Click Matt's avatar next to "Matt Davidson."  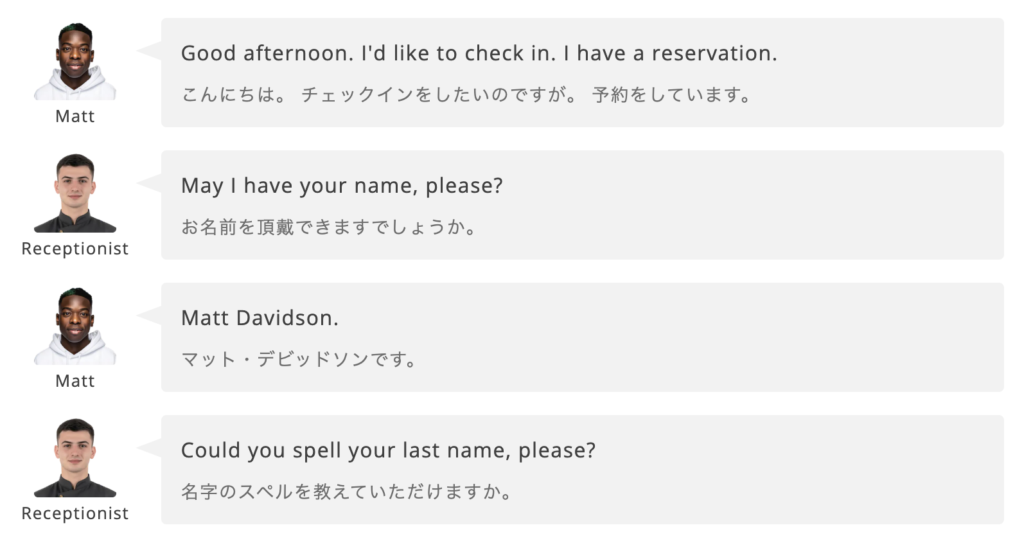coord(75,327)
